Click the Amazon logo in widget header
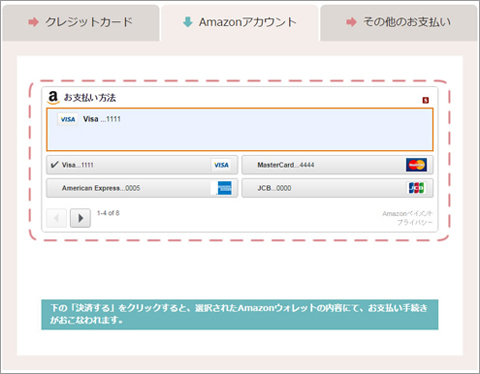Image resolution: width=480 pixels, height=374 pixels. click(x=53, y=98)
